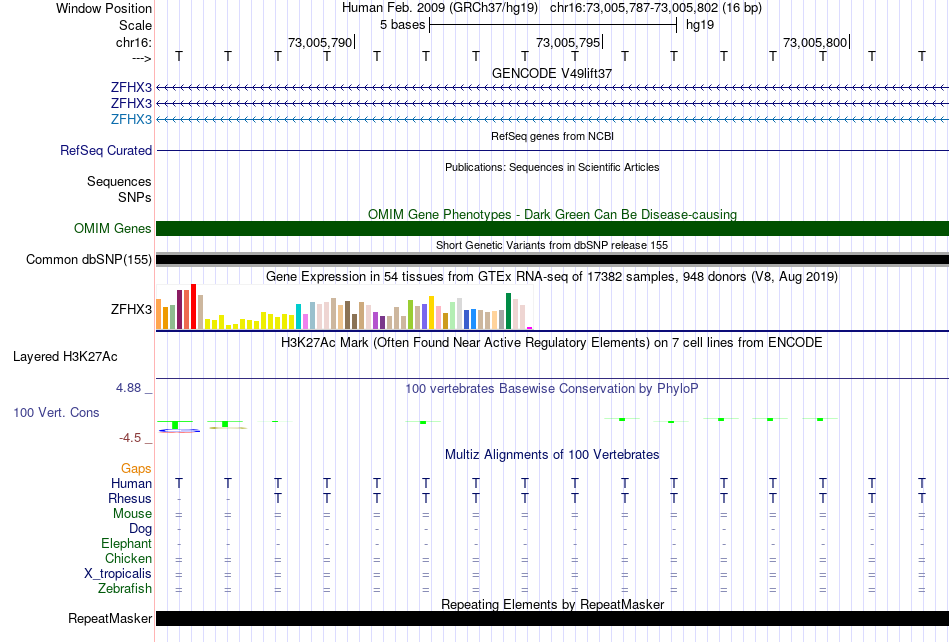The height and width of the screenshot is (642, 950).
Task: Click the orange 'Gaps' label
Action: [136, 468]
